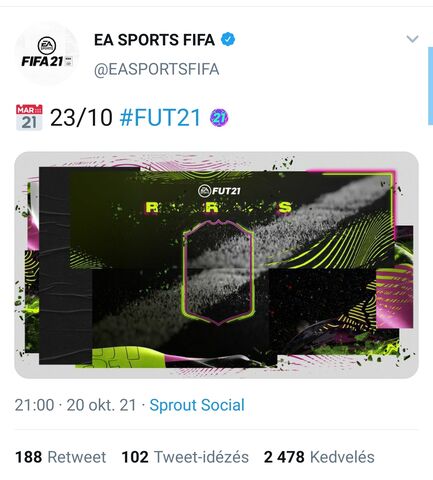This screenshot has height=480, width=433.
Task: Open the FUT21 teaser image
Action: (x=216, y=265)
